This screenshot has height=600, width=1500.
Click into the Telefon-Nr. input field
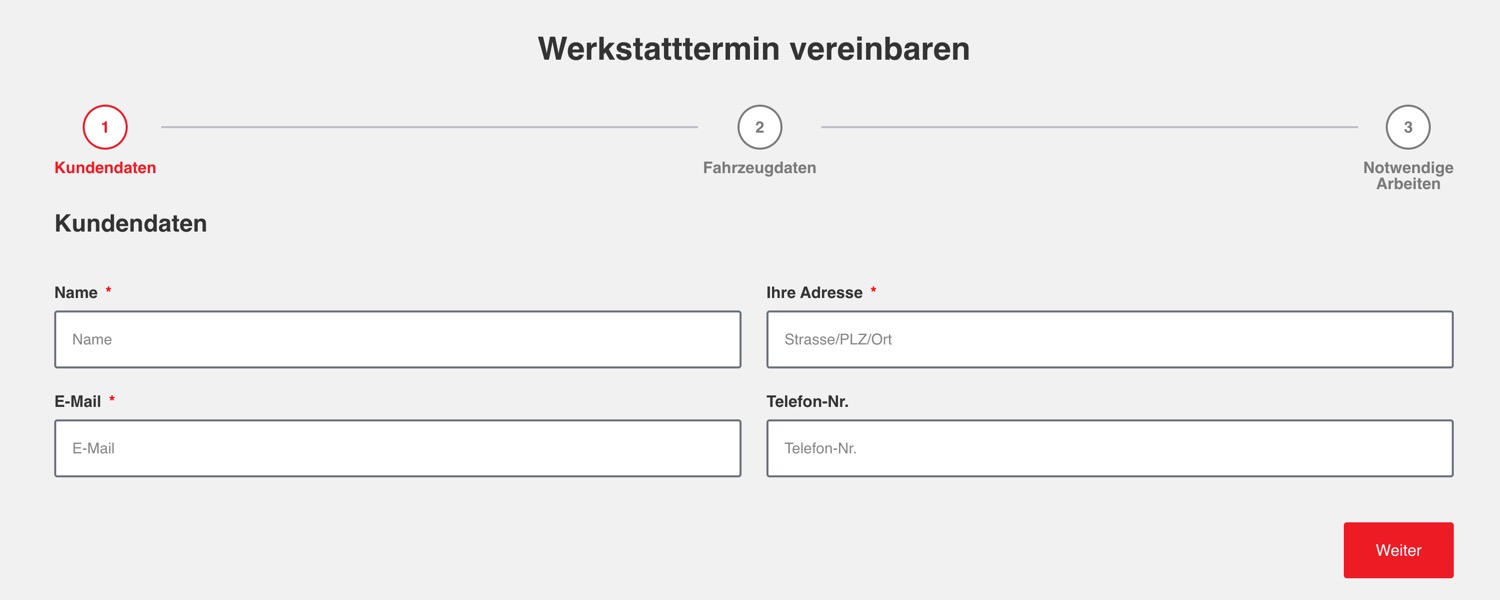point(1109,448)
